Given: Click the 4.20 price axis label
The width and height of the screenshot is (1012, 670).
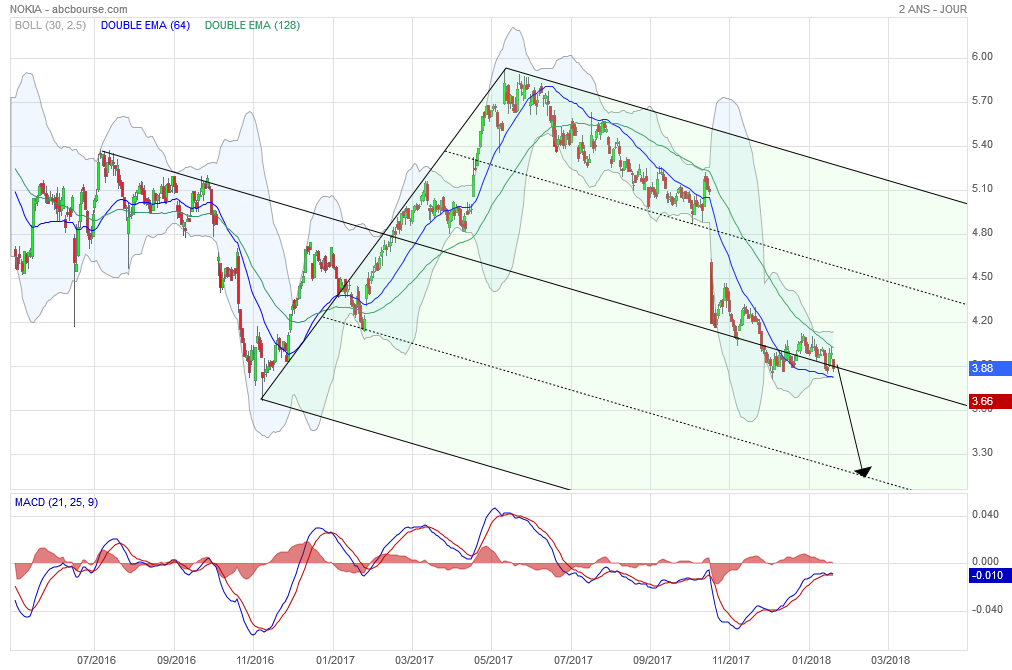Looking at the screenshot, I should (x=982, y=320).
